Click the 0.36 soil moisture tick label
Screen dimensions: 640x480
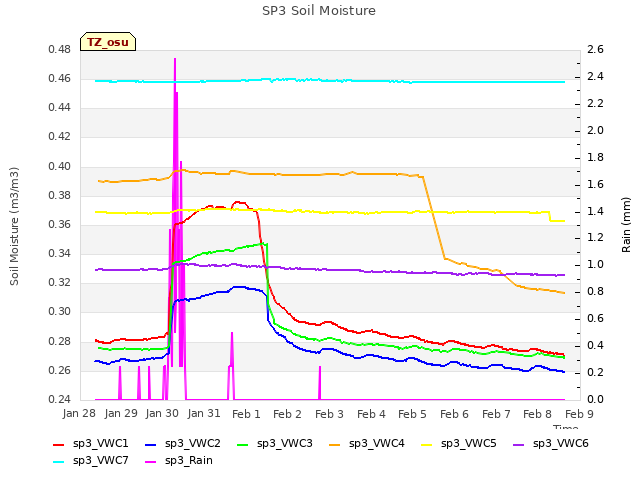tap(60, 224)
